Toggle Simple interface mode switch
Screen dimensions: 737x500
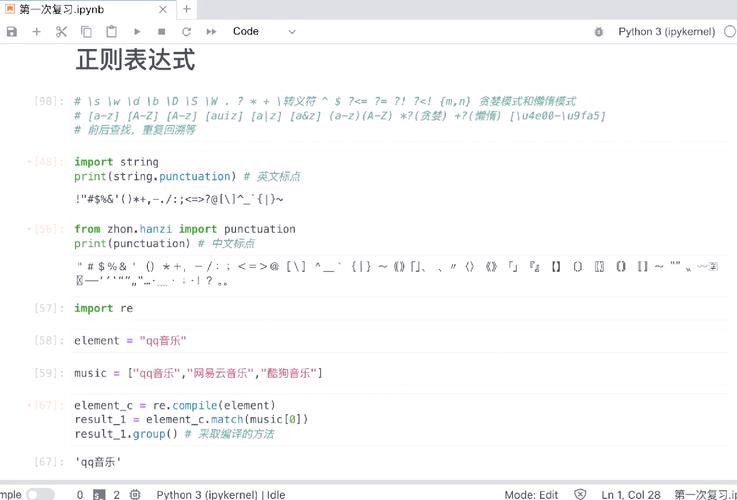coord(40,494)
